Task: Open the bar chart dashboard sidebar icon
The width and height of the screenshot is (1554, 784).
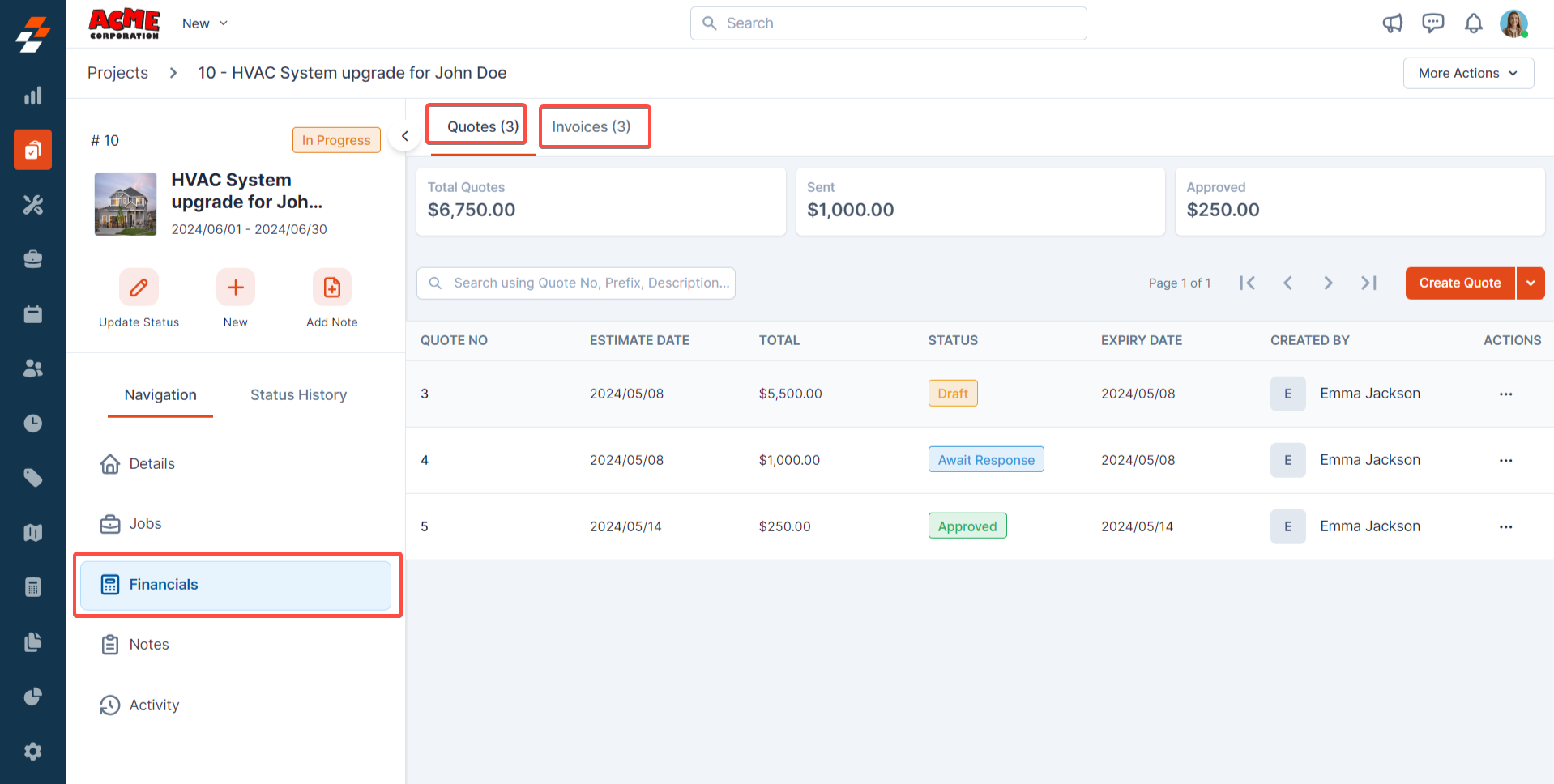Action: 32,96
